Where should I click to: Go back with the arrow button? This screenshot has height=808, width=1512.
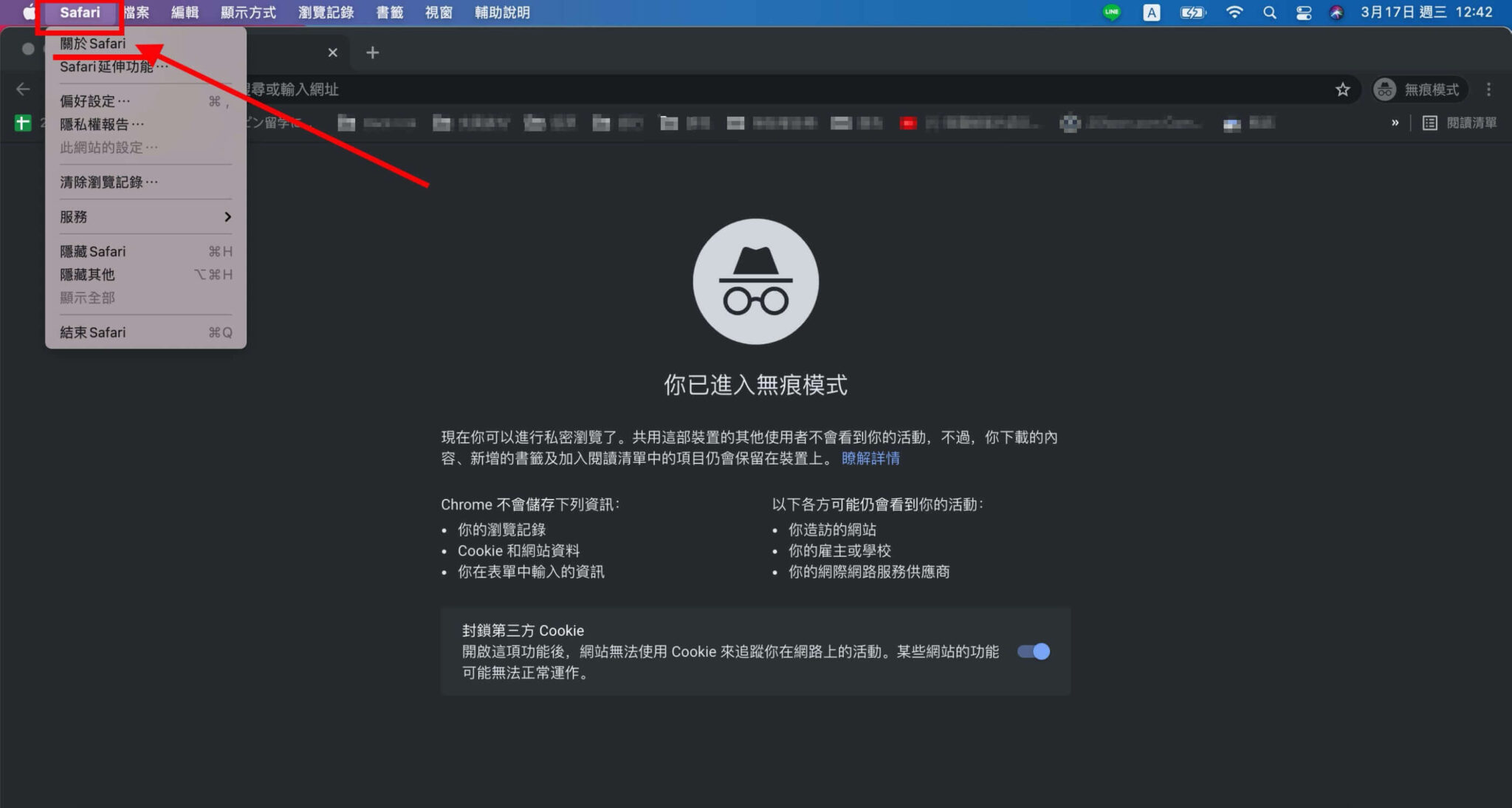23,89
